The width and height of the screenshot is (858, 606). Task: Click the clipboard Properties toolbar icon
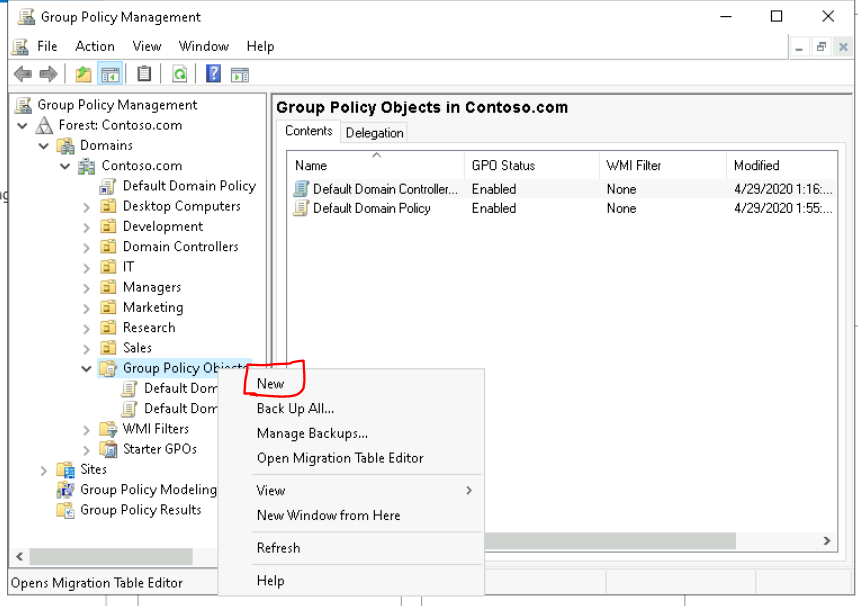click(144, 74)
